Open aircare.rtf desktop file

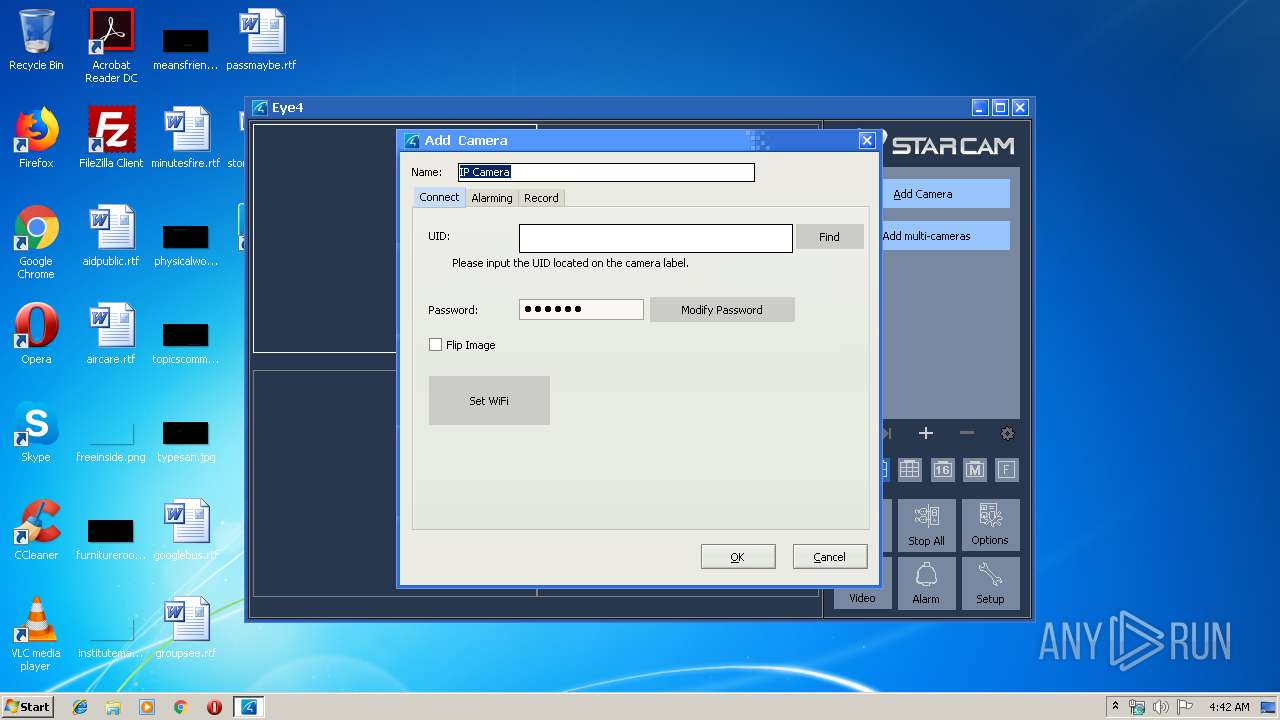[111, 334]
